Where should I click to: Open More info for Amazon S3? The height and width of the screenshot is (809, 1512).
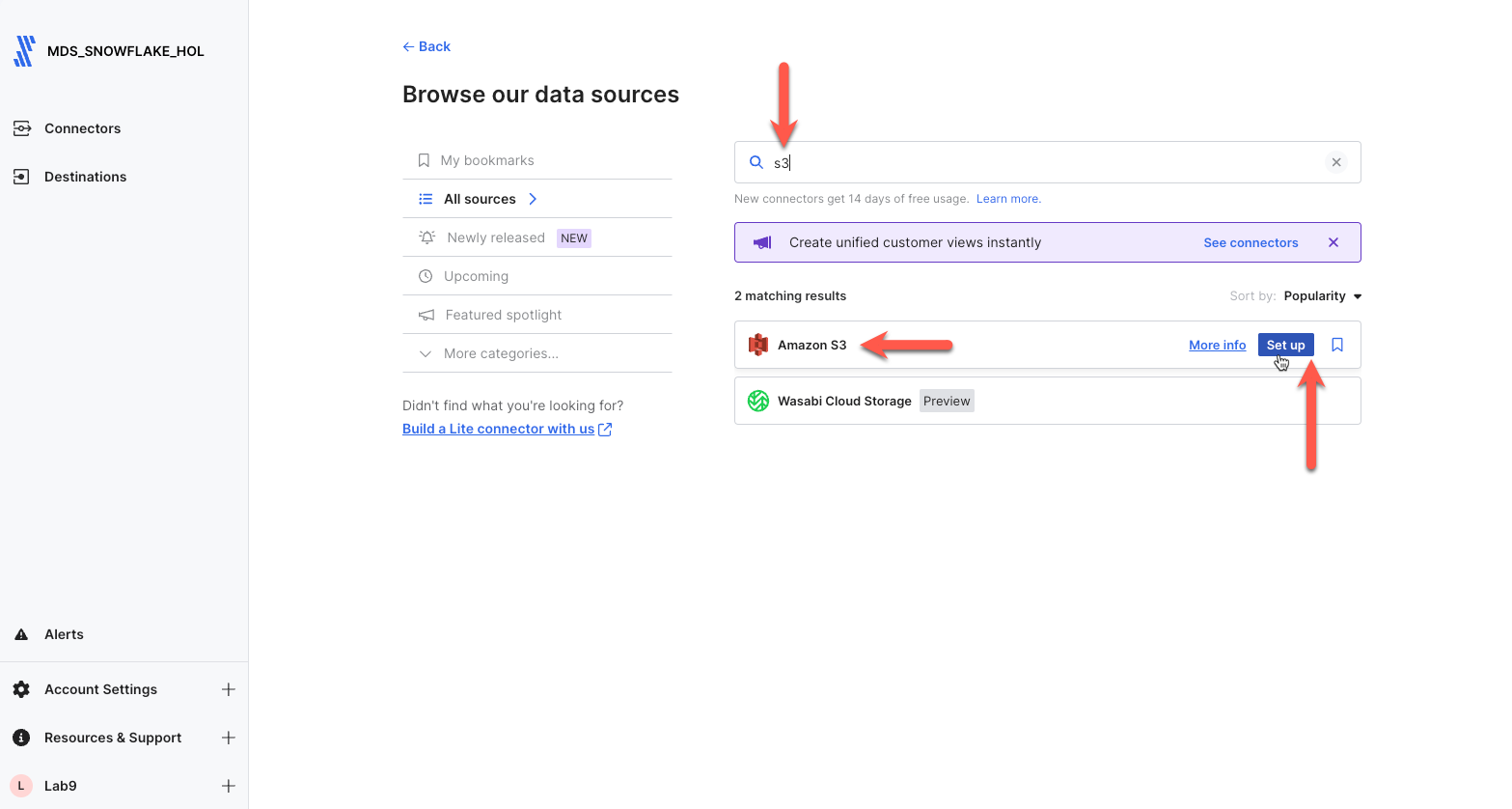[1217, 345]
